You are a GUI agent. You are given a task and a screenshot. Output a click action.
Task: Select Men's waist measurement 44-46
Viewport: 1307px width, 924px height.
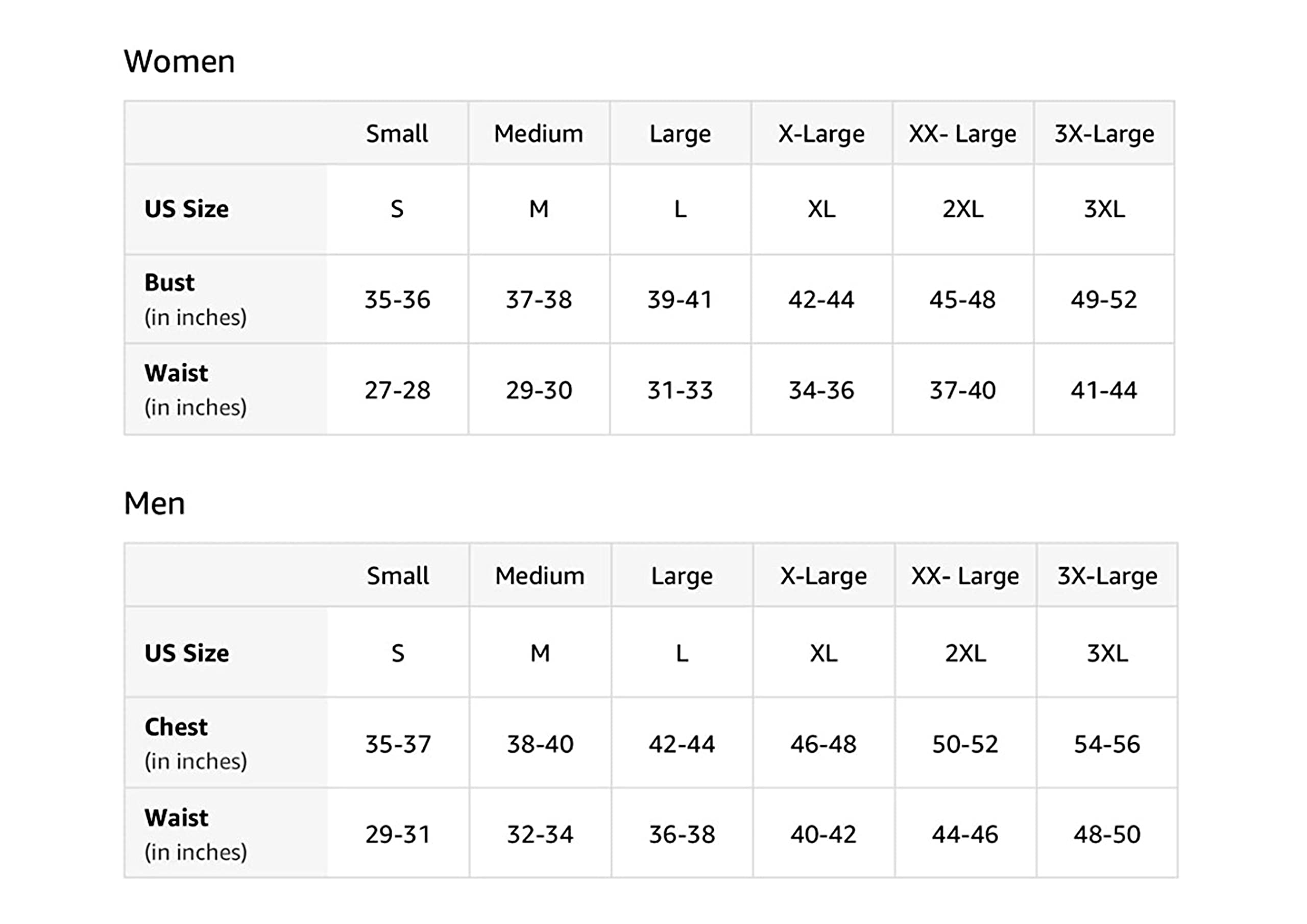pyautogui.click(x=965, y=835)
